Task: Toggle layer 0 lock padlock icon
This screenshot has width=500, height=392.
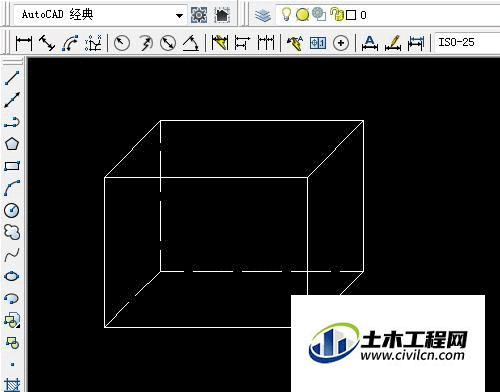Action: [337, 14]
